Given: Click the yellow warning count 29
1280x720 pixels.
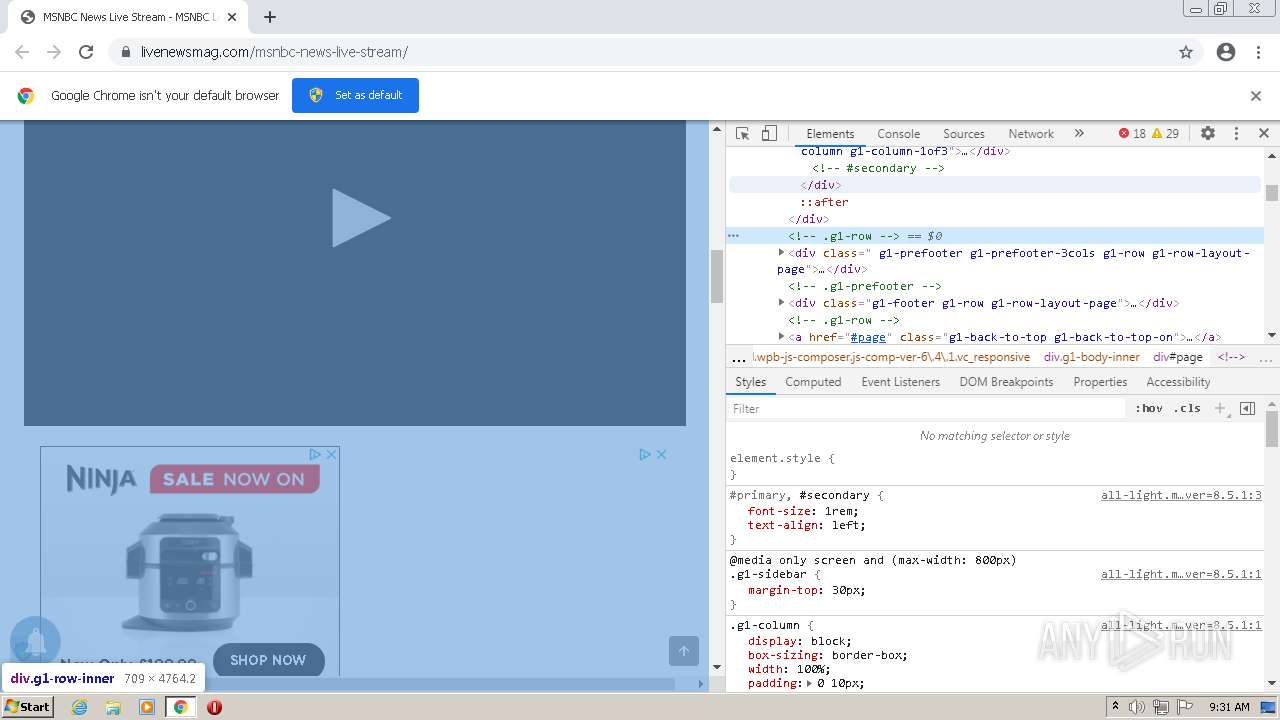Looking at the screenshot, I should (1165, 133).
